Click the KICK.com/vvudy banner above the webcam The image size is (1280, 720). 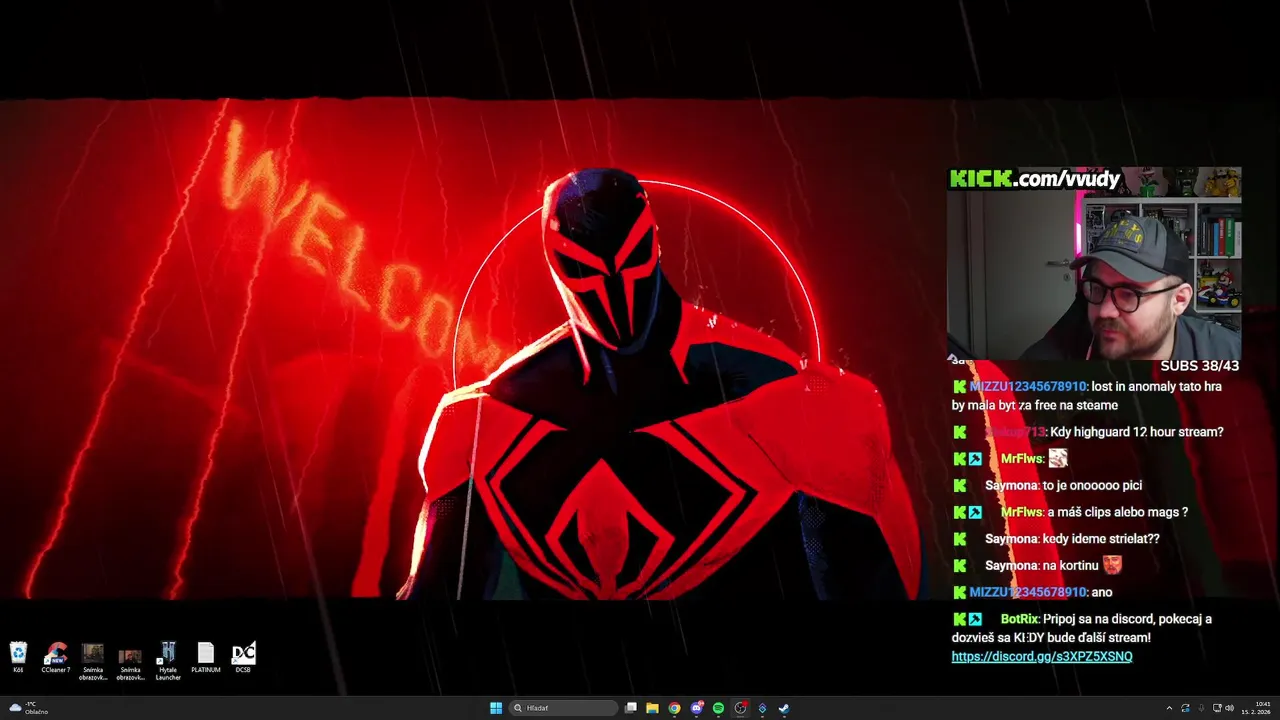point(1035,179)
